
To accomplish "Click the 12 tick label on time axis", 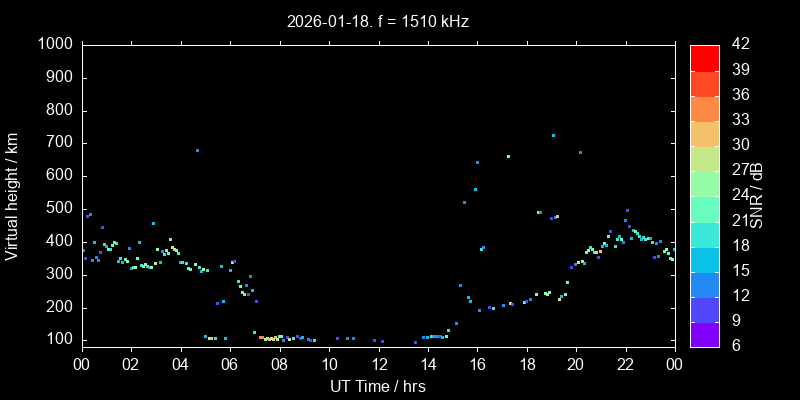I will pyautogui.click(x=378, y=364).
